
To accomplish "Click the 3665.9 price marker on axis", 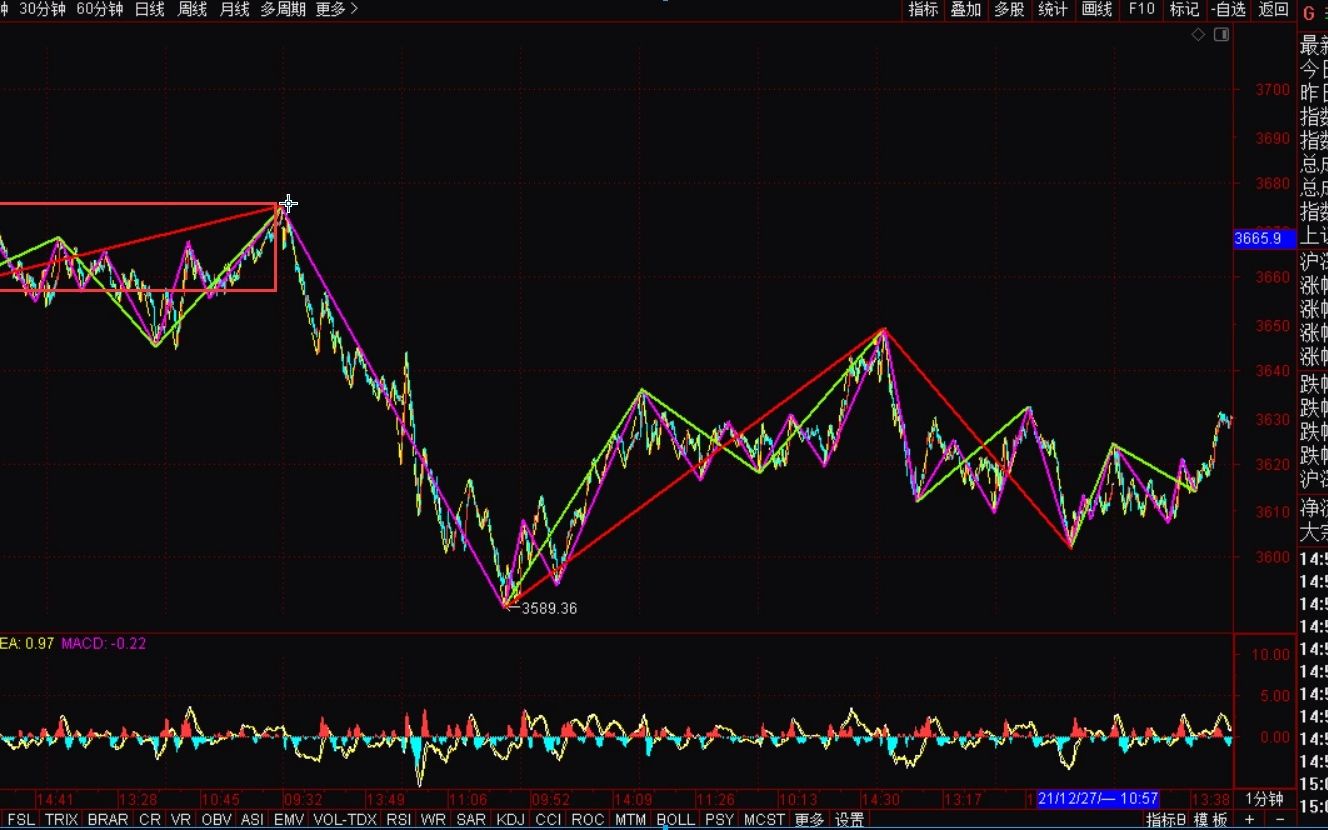I will pos(1264,238).
